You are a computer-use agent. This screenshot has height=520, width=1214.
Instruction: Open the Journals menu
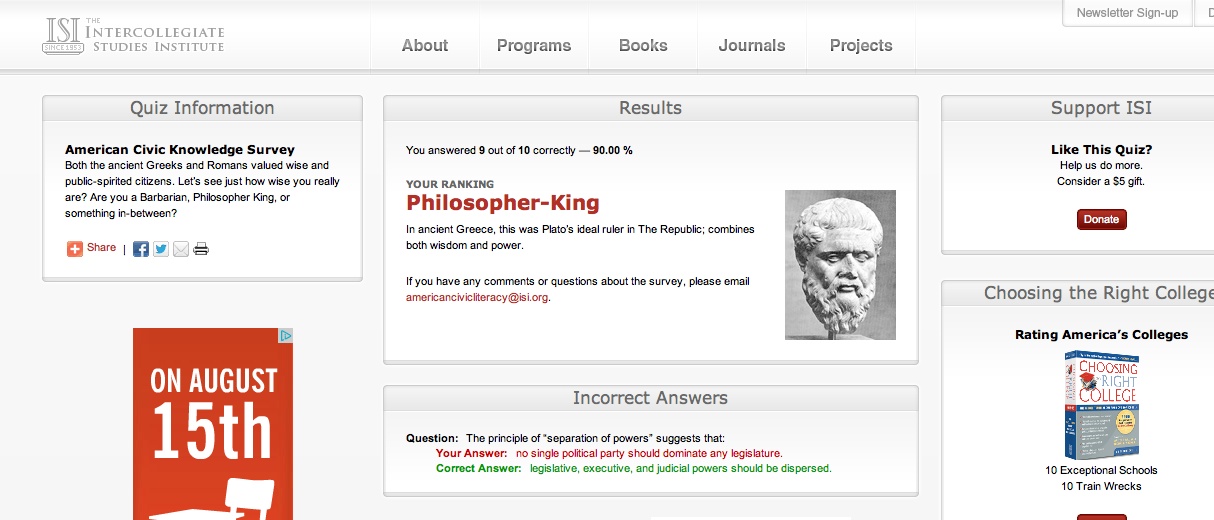[x=752, y=45]
